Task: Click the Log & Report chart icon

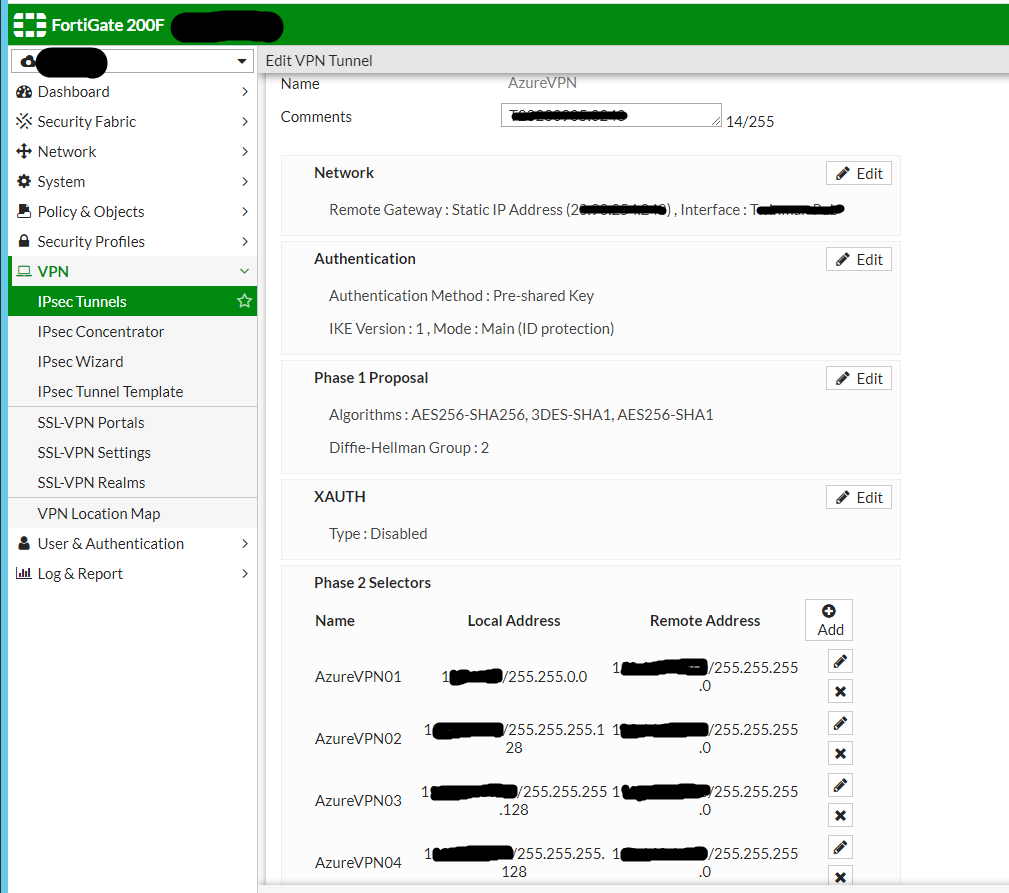Action: point(24,573)
